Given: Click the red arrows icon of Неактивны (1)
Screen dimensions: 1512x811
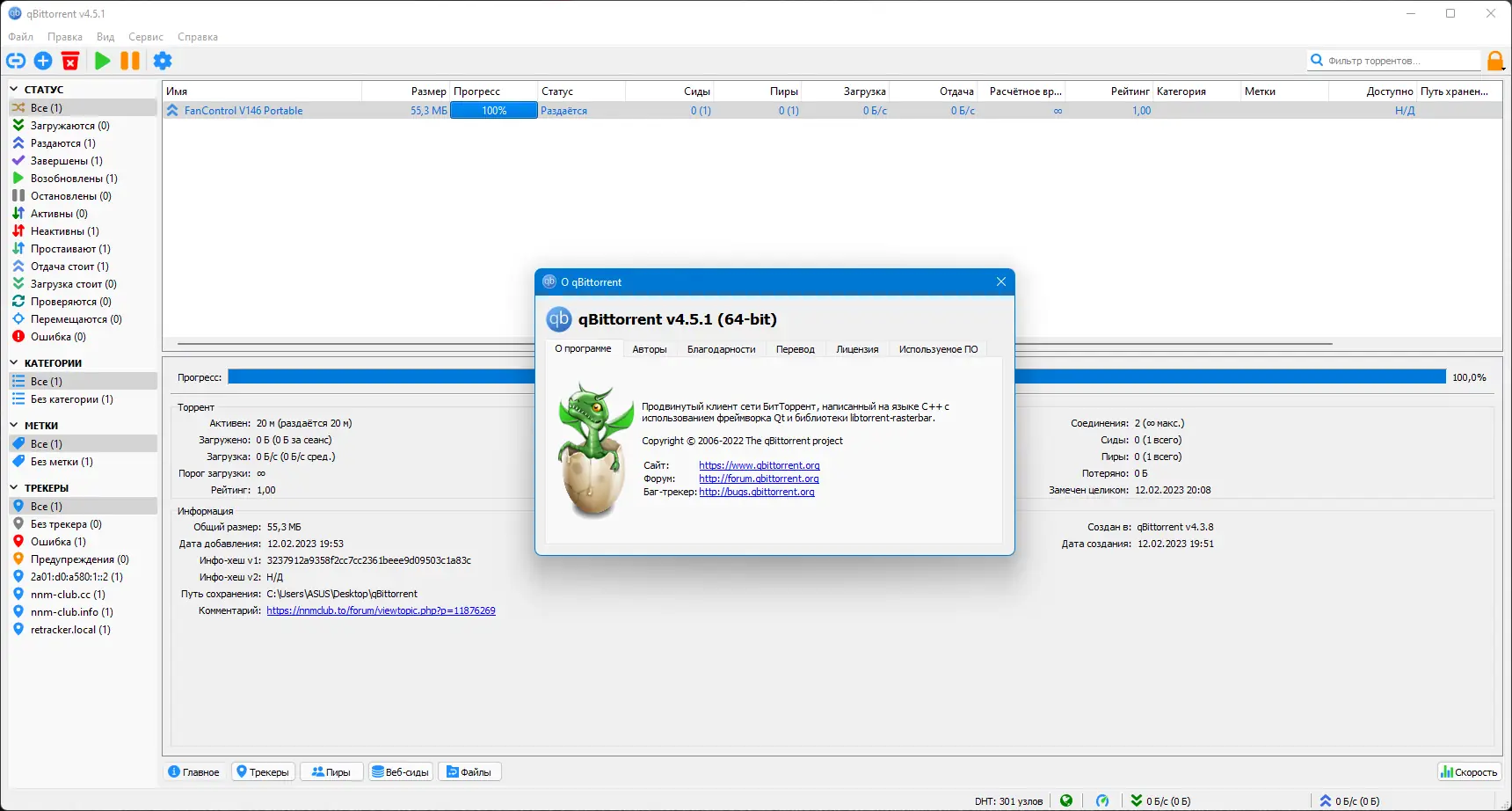Looking at the screenshot, I should [x=18, y=231].
